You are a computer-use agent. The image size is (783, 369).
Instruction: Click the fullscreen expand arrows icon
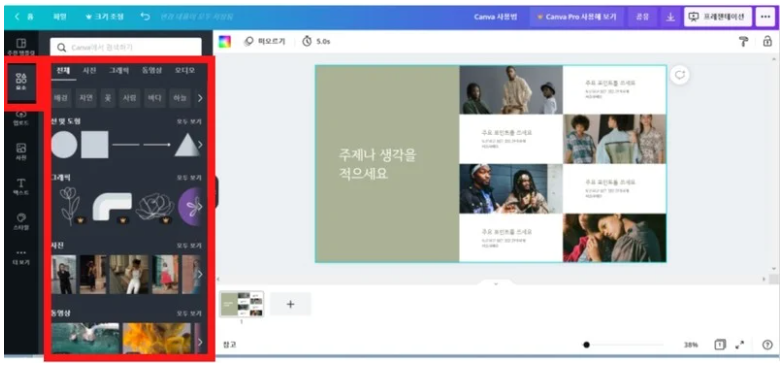[740, 345]
